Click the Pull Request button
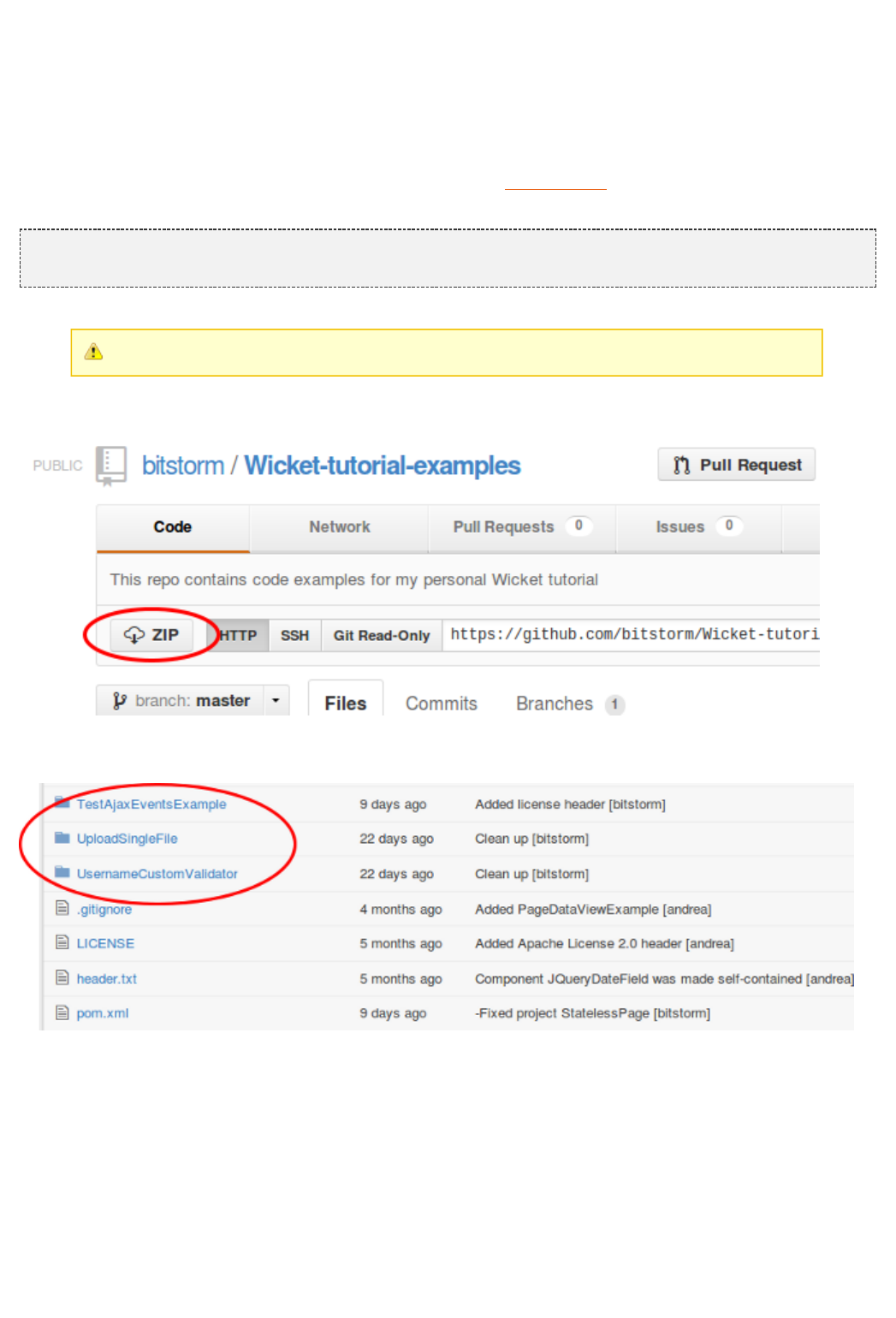This screenshot has height=1318, width=896. coord(737,465)
